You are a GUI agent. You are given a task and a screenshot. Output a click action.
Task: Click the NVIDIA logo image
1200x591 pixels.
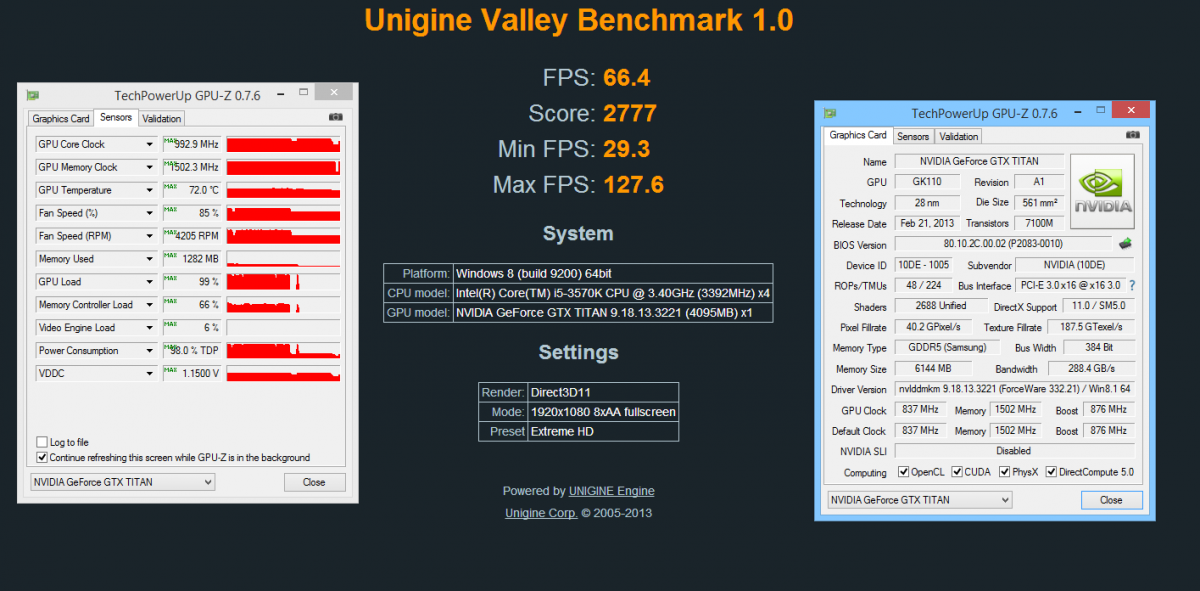pyautogui.click(x=1102, y=192)
